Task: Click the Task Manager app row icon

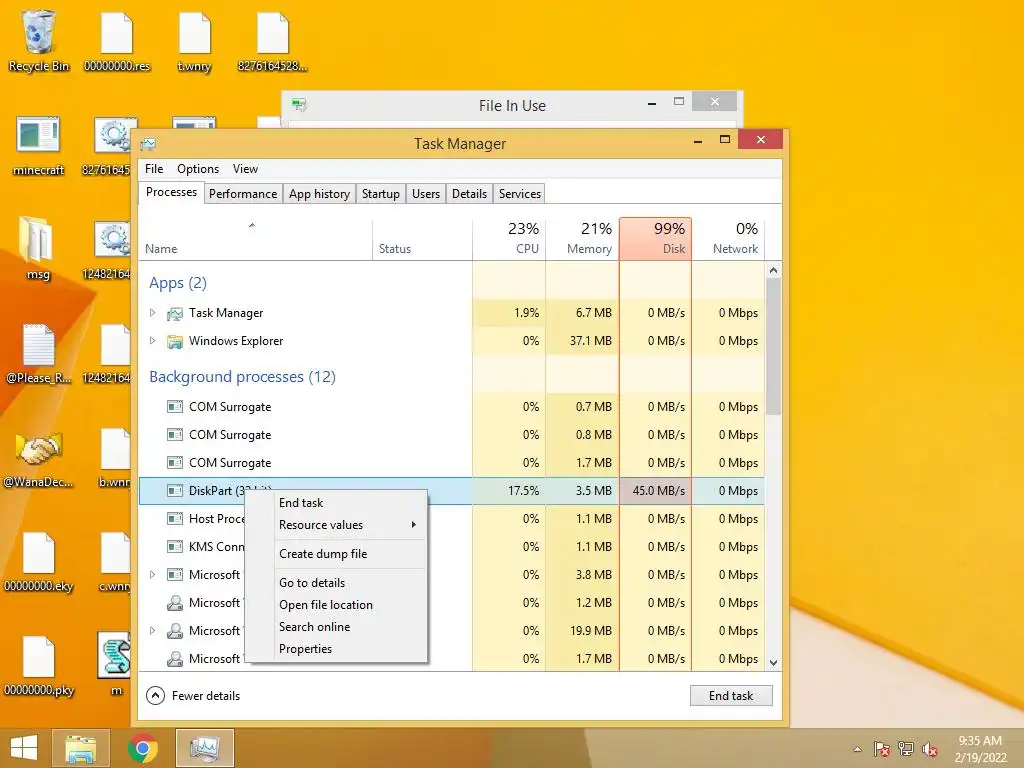Action: coord(174,313)
